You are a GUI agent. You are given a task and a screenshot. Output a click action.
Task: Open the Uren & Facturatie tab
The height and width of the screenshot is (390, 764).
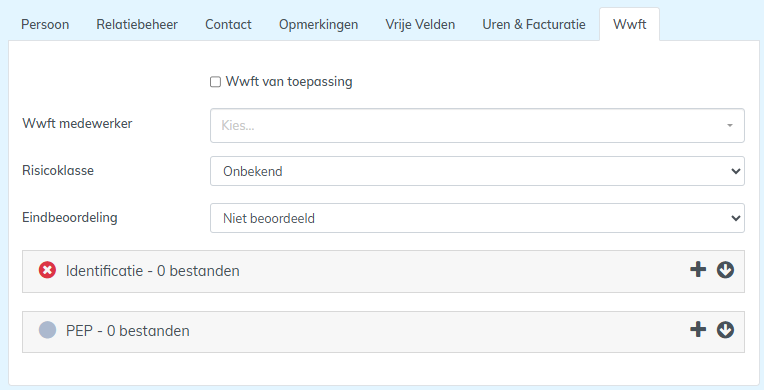pyautogui.click(x=534, y=24)
